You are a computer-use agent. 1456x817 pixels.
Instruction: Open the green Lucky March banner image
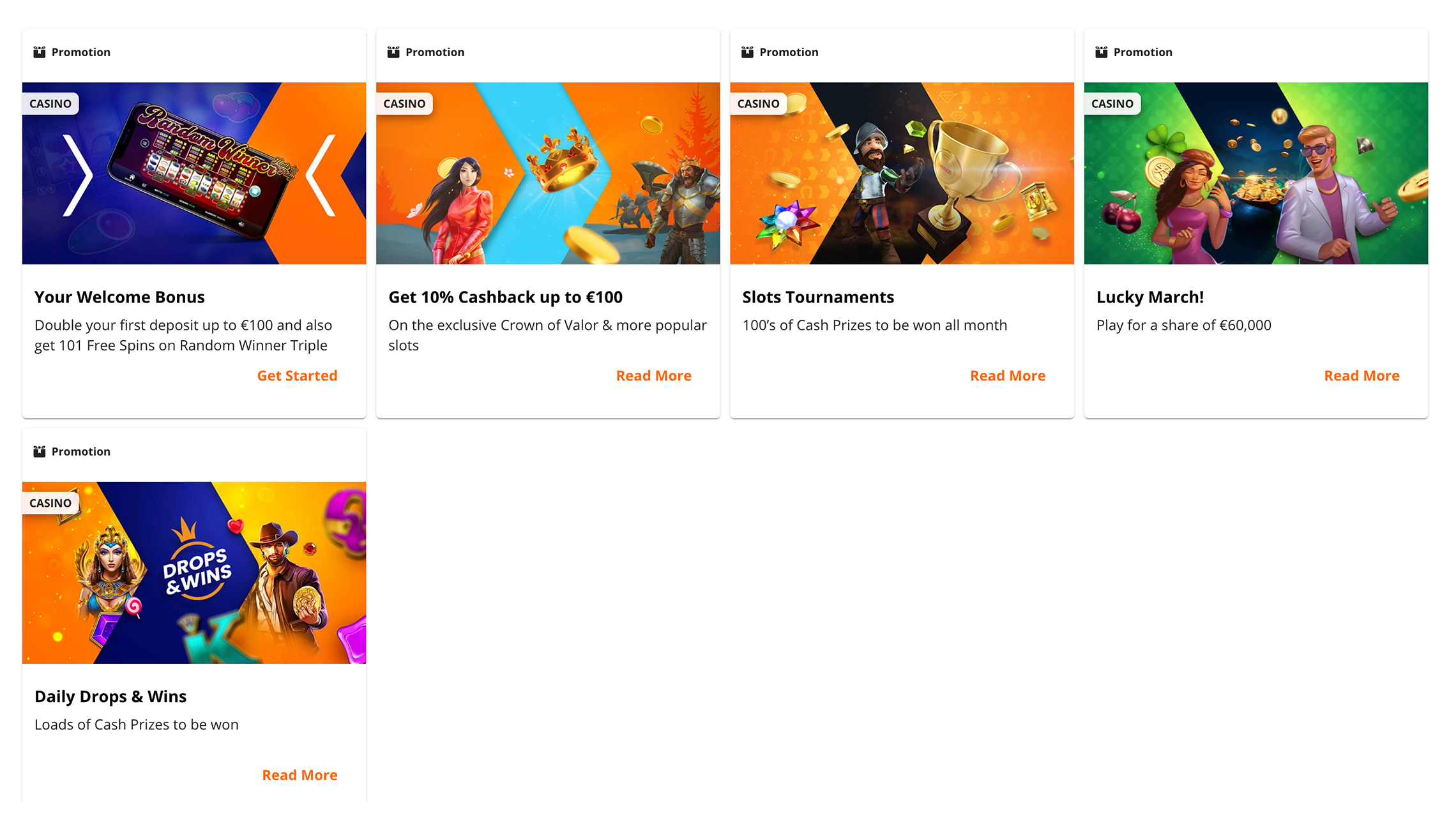[x=1256, y=173]
